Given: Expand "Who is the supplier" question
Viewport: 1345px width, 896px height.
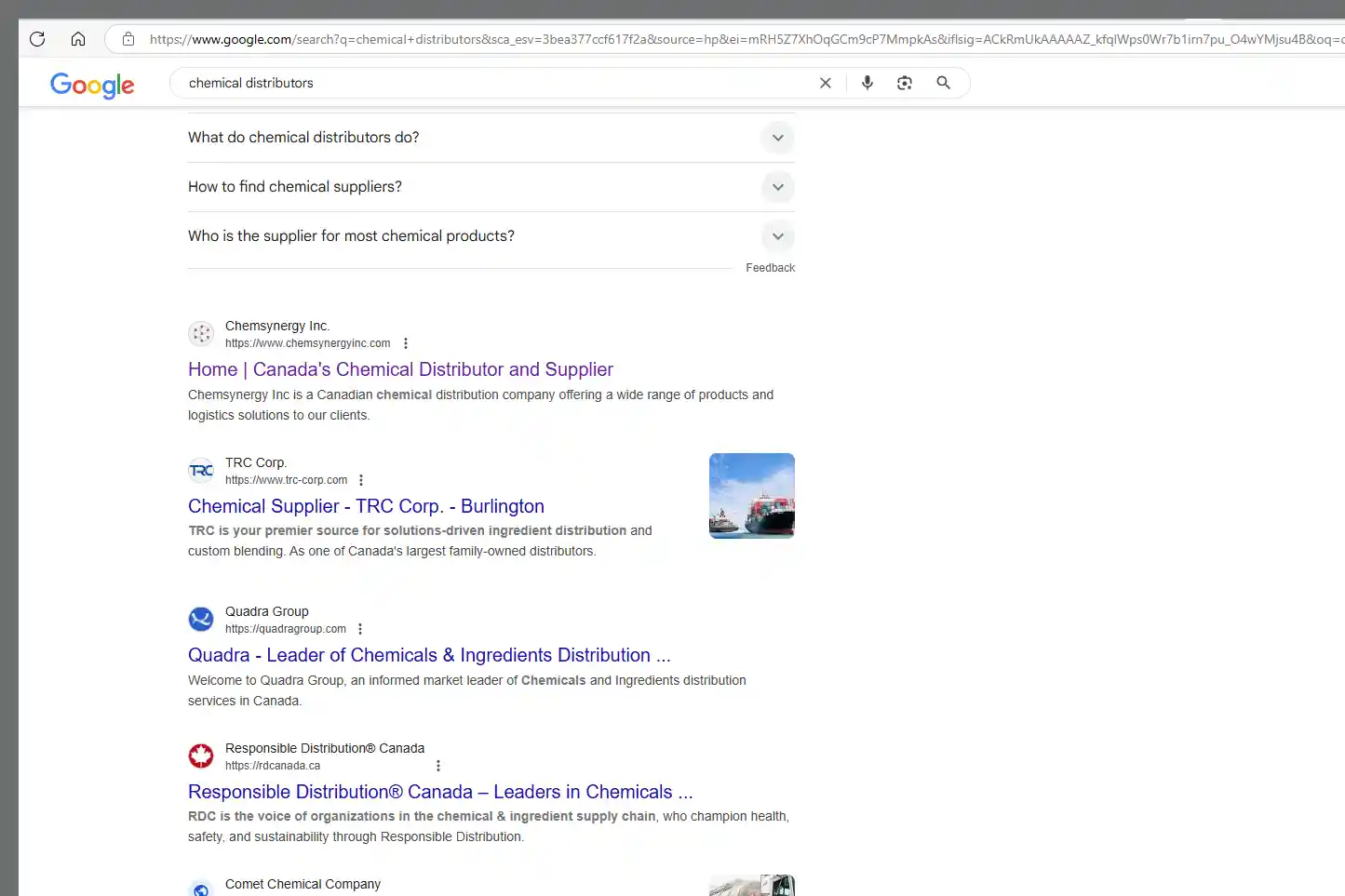Looking at the screenshot, I should click(x=777, y=236).
